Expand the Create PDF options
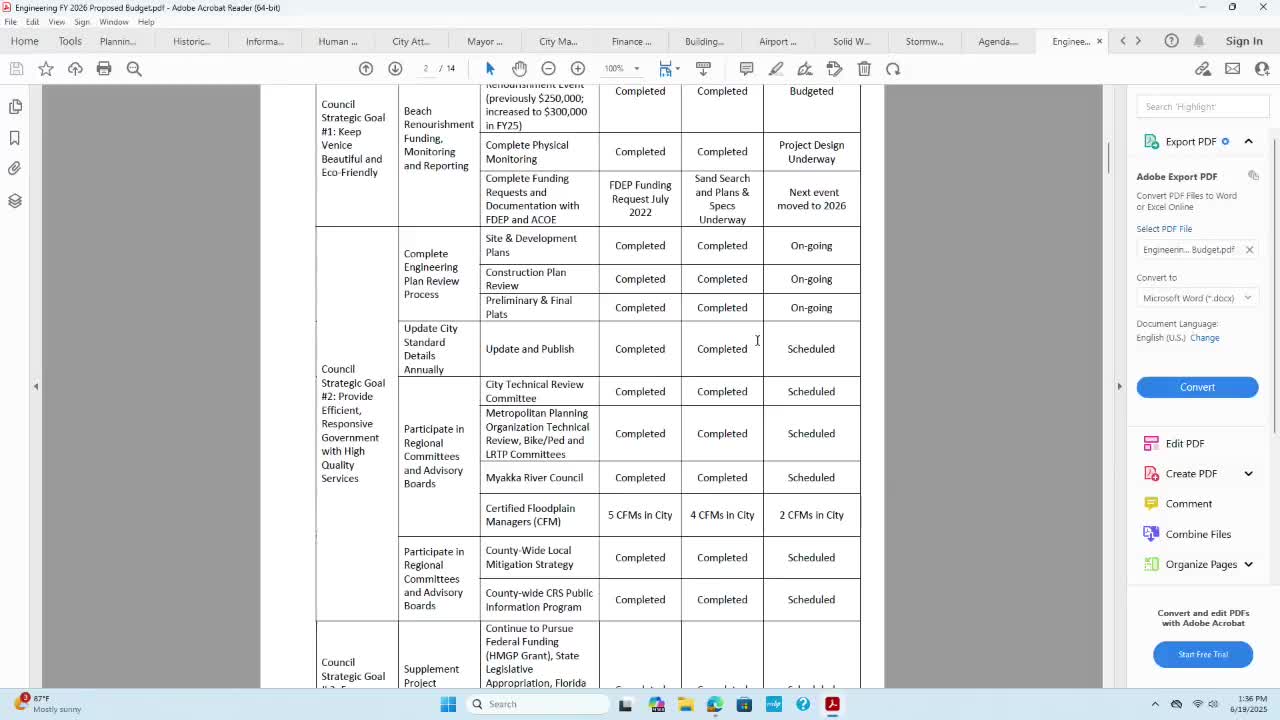Screen dimensions: 1280x720 (x=1248, y=473)
